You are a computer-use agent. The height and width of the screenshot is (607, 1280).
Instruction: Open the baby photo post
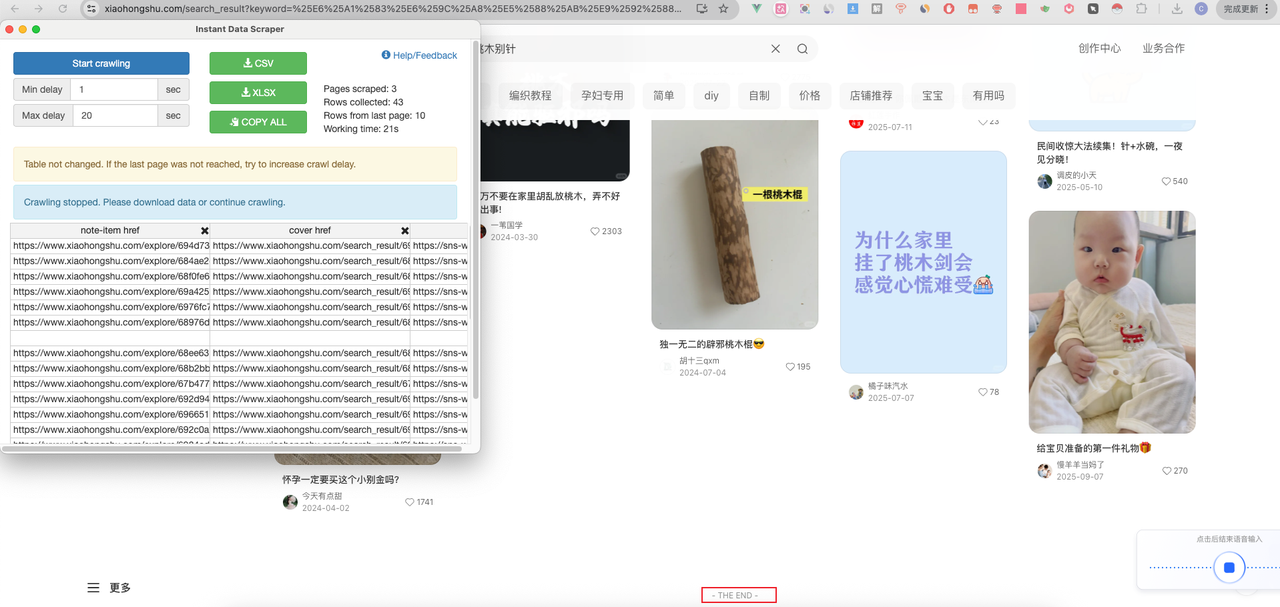point(1112,322)
